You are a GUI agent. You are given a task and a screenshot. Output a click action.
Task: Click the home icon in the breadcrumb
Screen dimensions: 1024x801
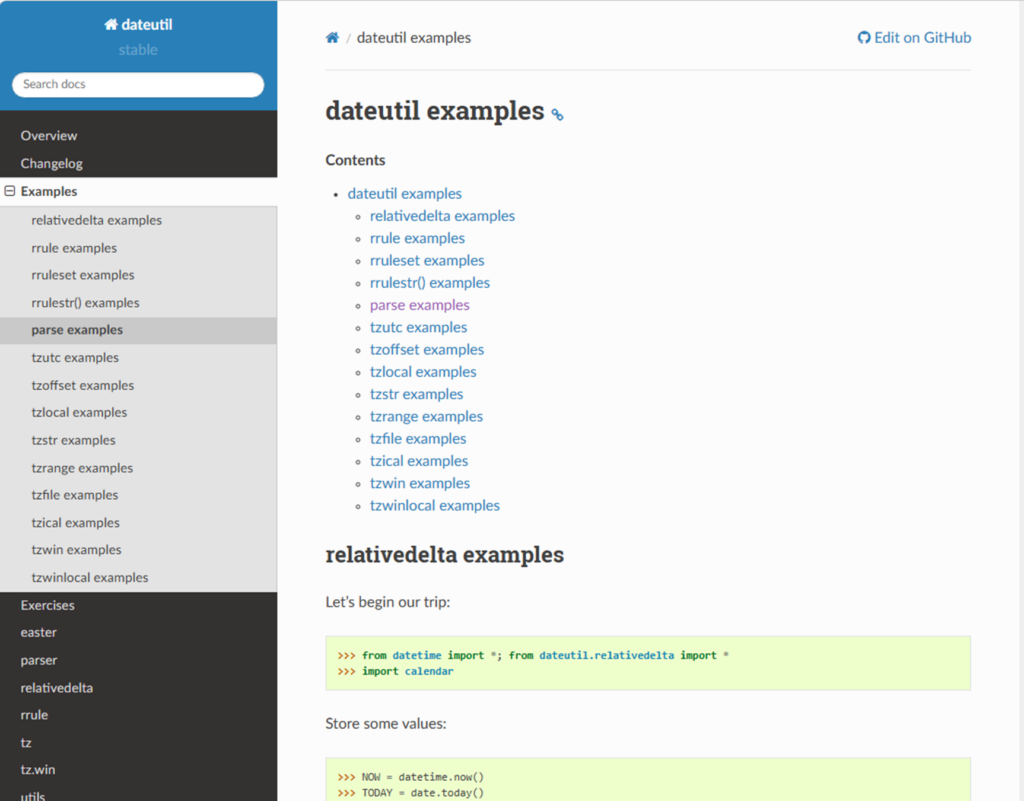pyautogui.click(x=332, y=38)
